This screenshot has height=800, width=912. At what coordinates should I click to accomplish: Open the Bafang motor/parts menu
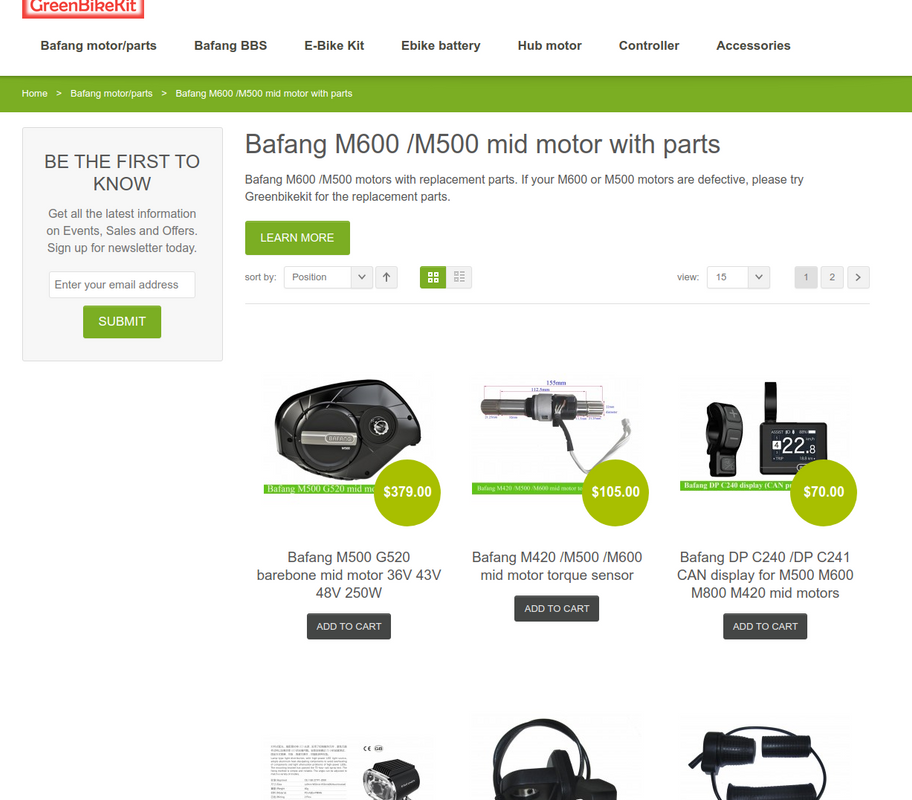(x=98, y=45)
